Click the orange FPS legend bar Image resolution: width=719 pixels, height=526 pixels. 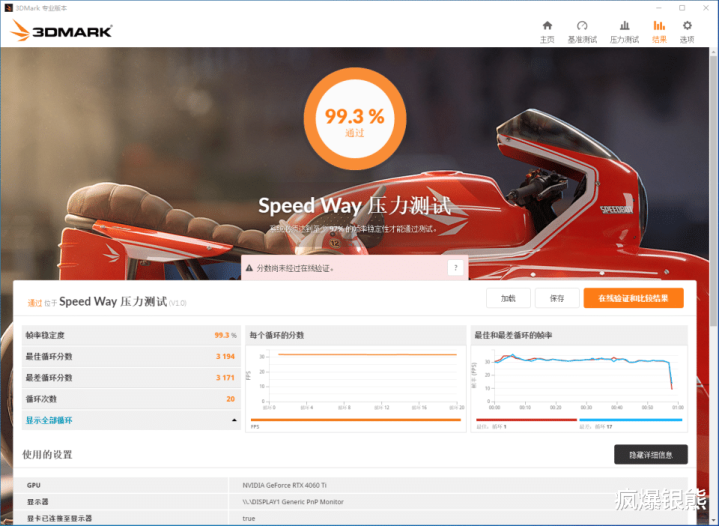click(356, 420)
